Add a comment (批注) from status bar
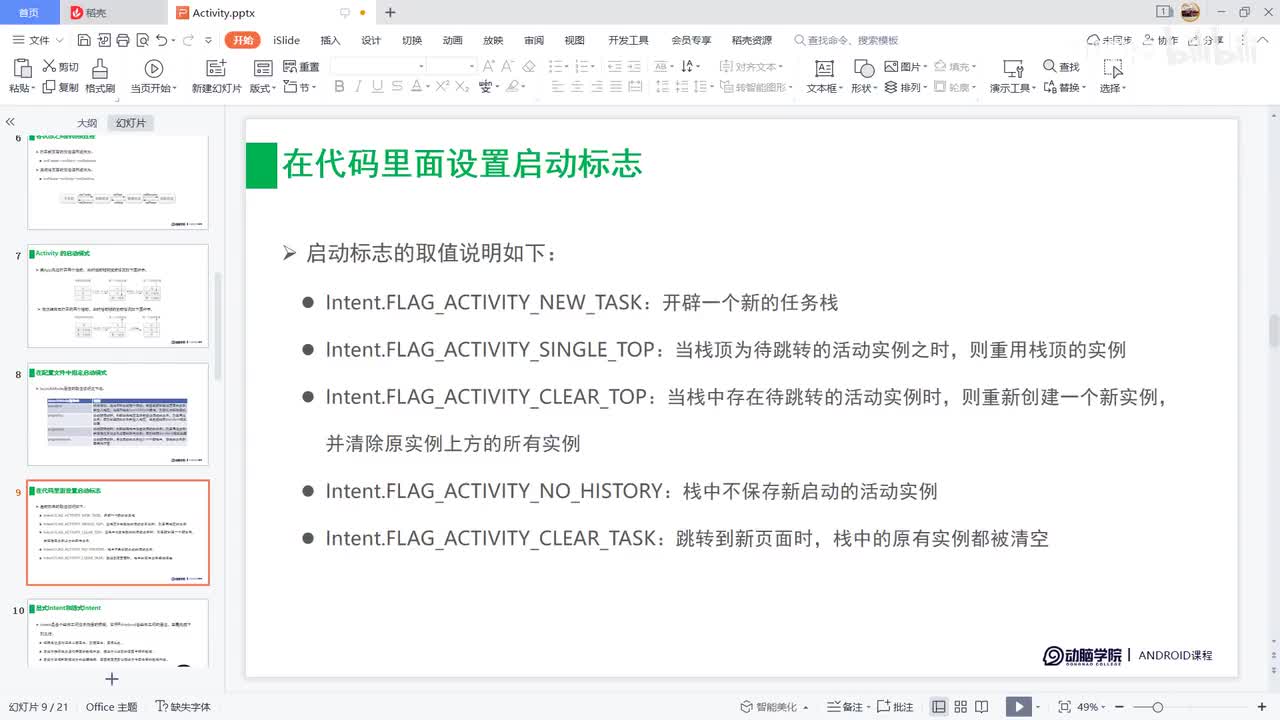The height and width of the screenshot is (720, 1280). (896, 707)
